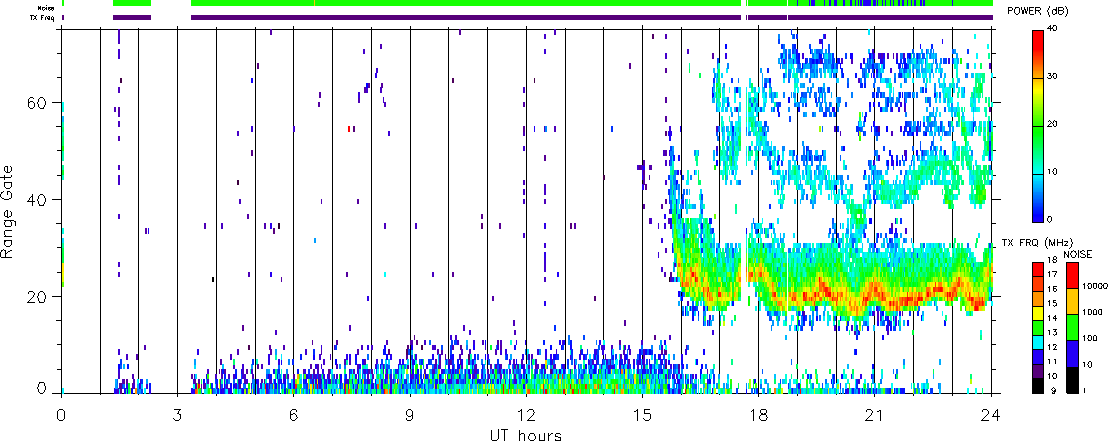Pick the red top of the POWER color bar
Screen dimensions: 1108x441
pos(1038,42)
